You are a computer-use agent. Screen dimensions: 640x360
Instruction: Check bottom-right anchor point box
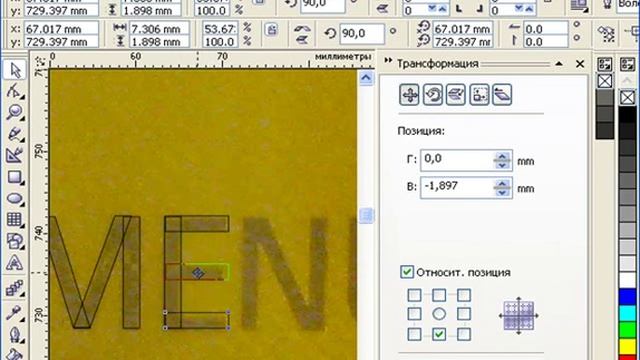464,334
